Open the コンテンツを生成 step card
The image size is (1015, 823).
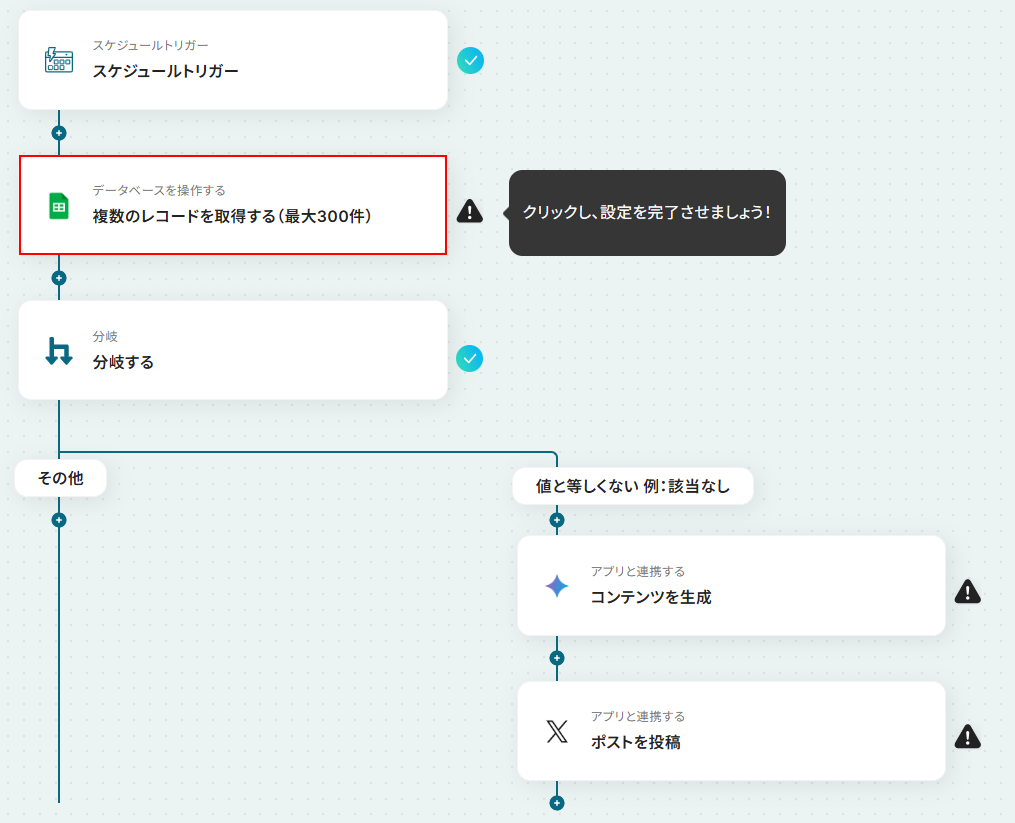coord(731,585)
